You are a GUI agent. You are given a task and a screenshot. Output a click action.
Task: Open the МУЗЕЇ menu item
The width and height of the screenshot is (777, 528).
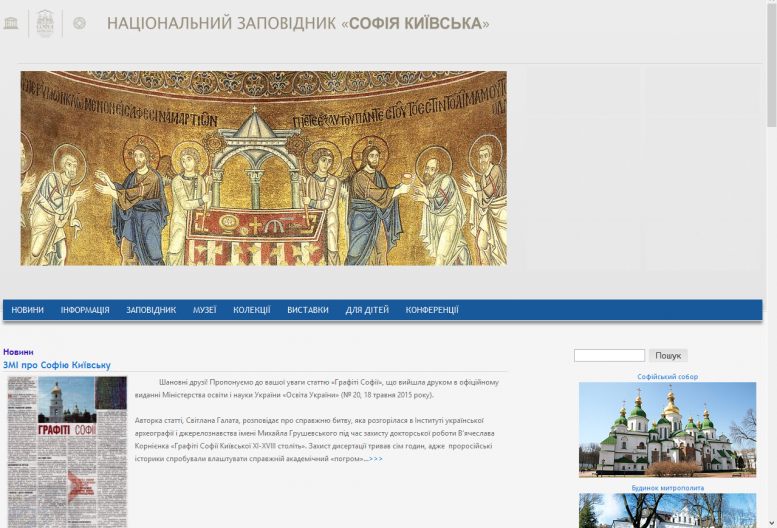coord(205,310)
